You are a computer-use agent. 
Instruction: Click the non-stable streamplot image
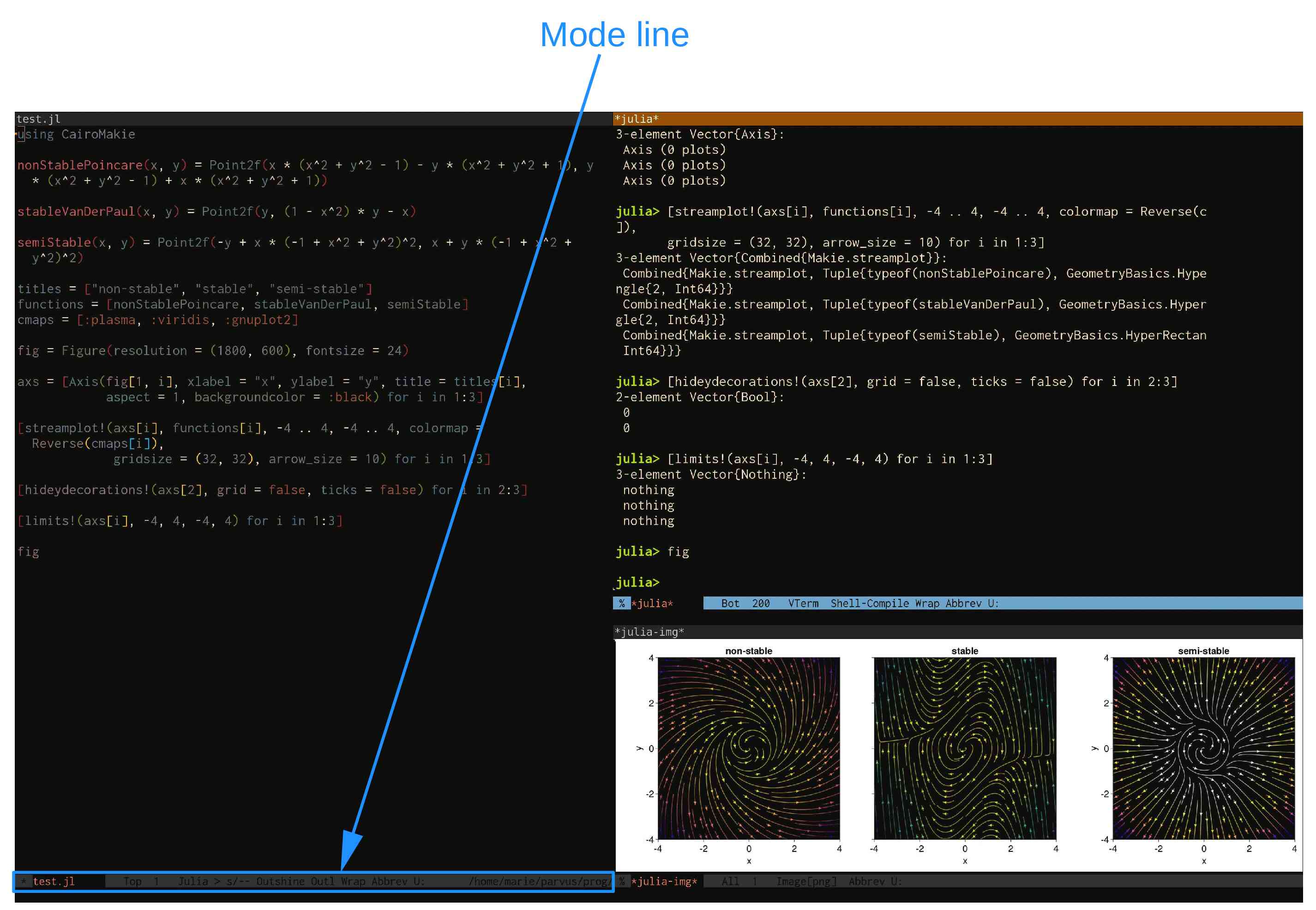pos(748,748)
